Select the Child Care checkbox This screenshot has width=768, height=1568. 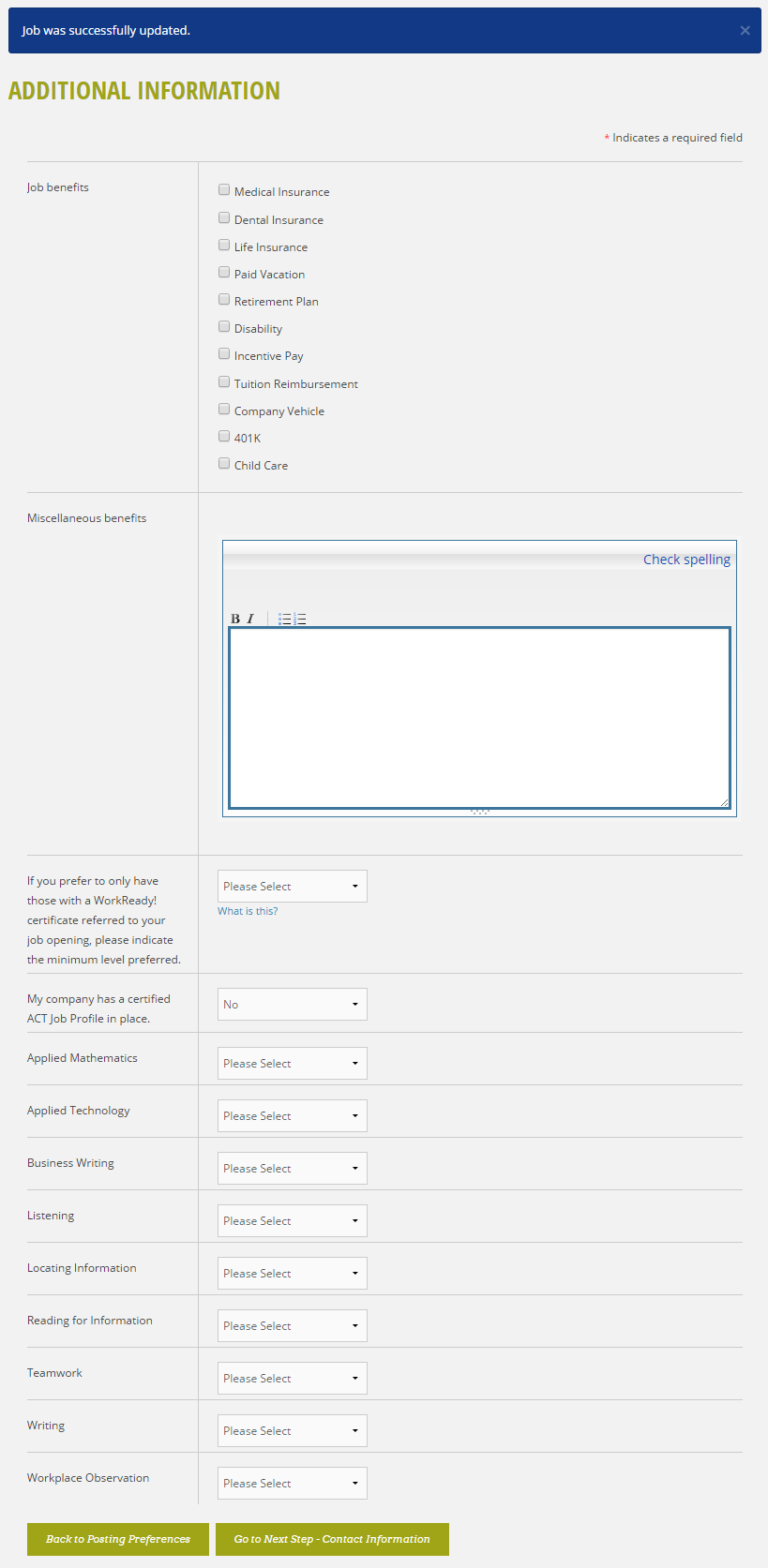224,463
